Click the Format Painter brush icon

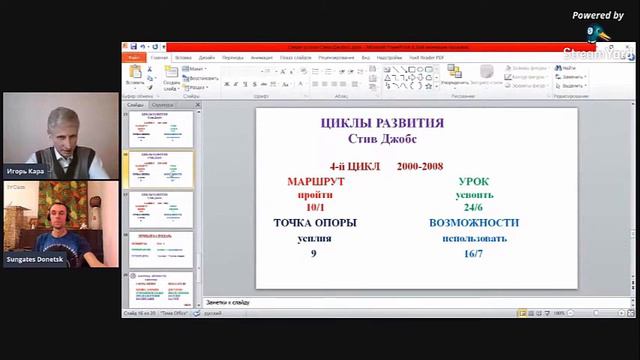[150, 87]
